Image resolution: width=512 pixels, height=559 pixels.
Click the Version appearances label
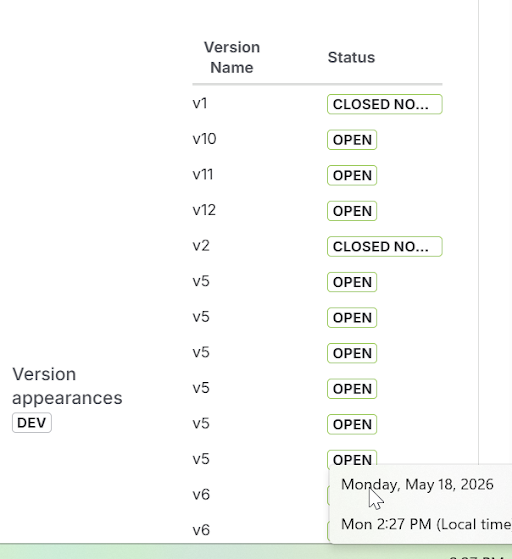[x=67, y=386]
